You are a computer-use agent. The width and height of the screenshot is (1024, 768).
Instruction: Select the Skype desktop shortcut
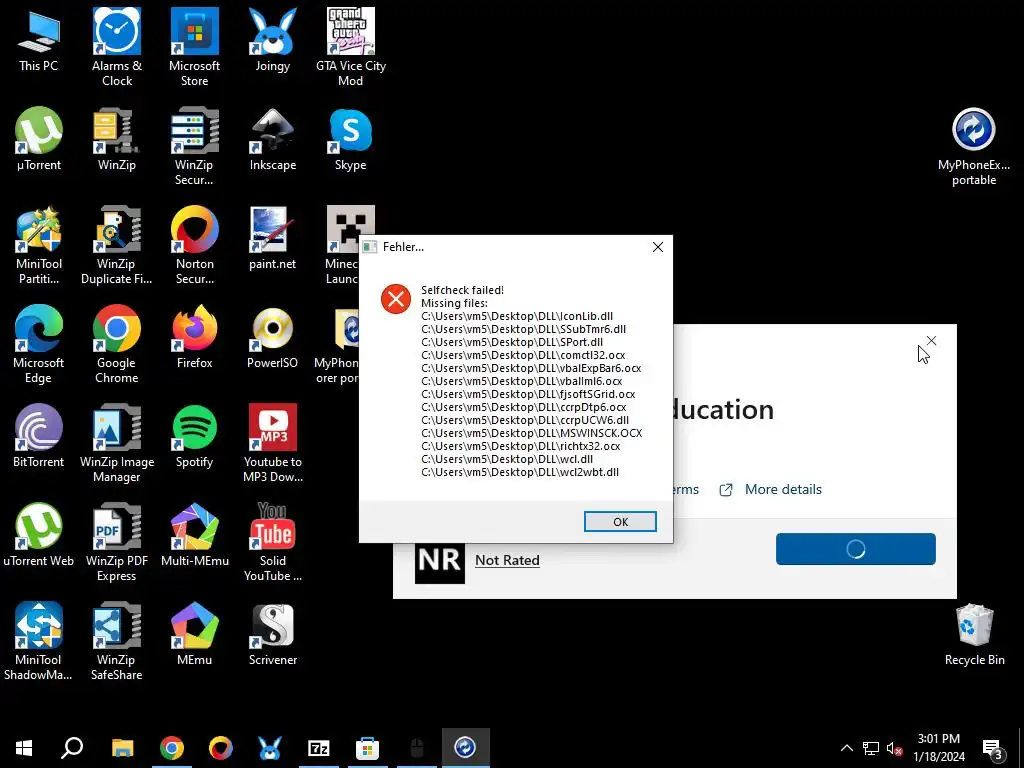(351, 138)
